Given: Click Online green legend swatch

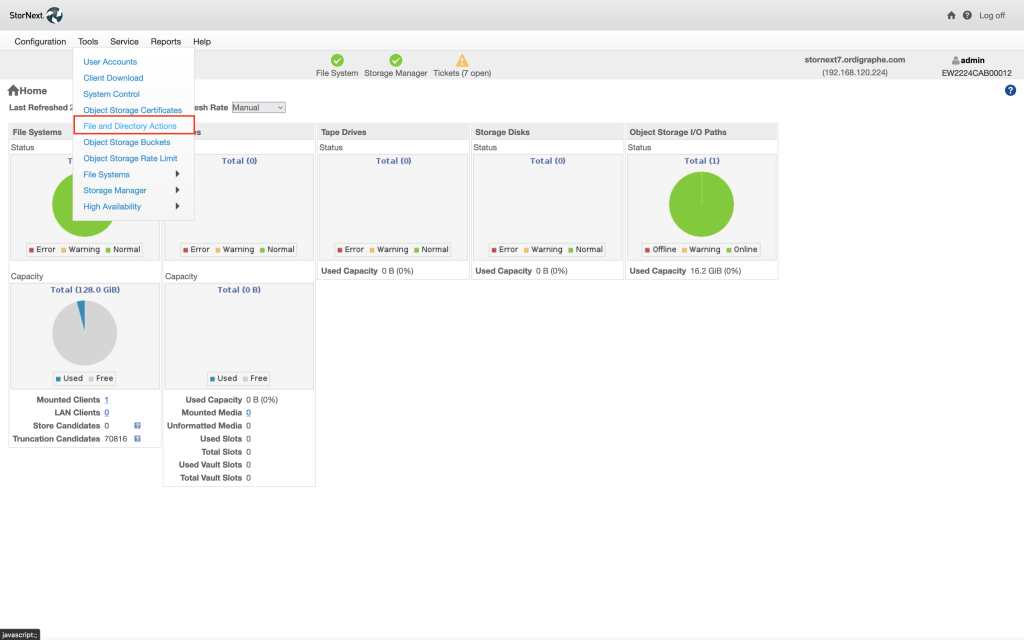Looking at the screenshot, I should click(729, 250).
